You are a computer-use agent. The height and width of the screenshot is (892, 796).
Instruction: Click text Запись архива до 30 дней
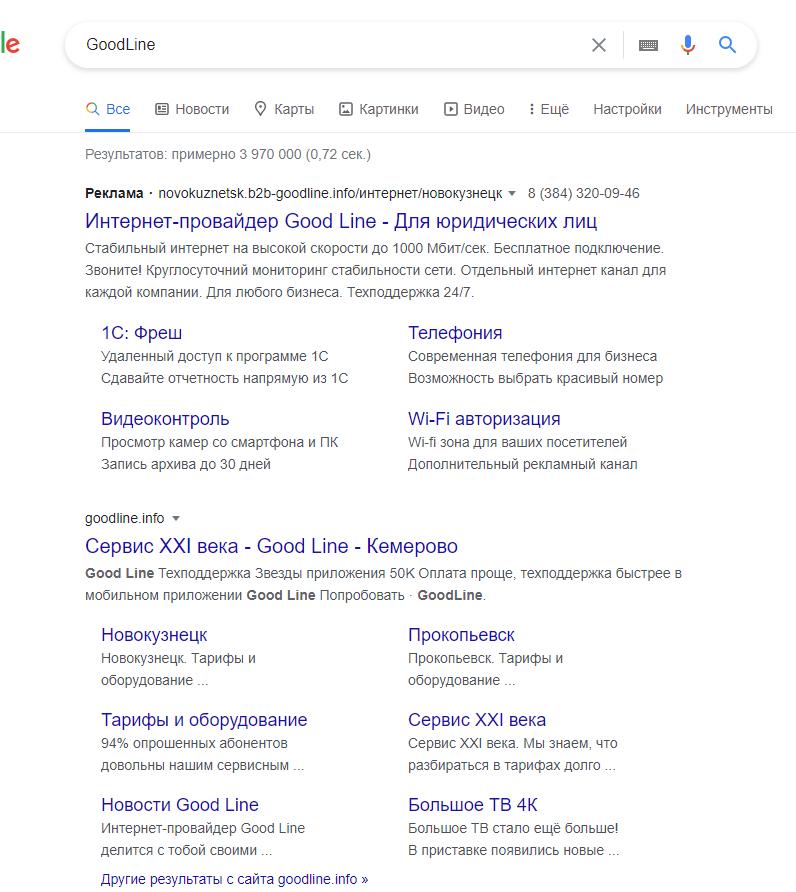point(185,464)
